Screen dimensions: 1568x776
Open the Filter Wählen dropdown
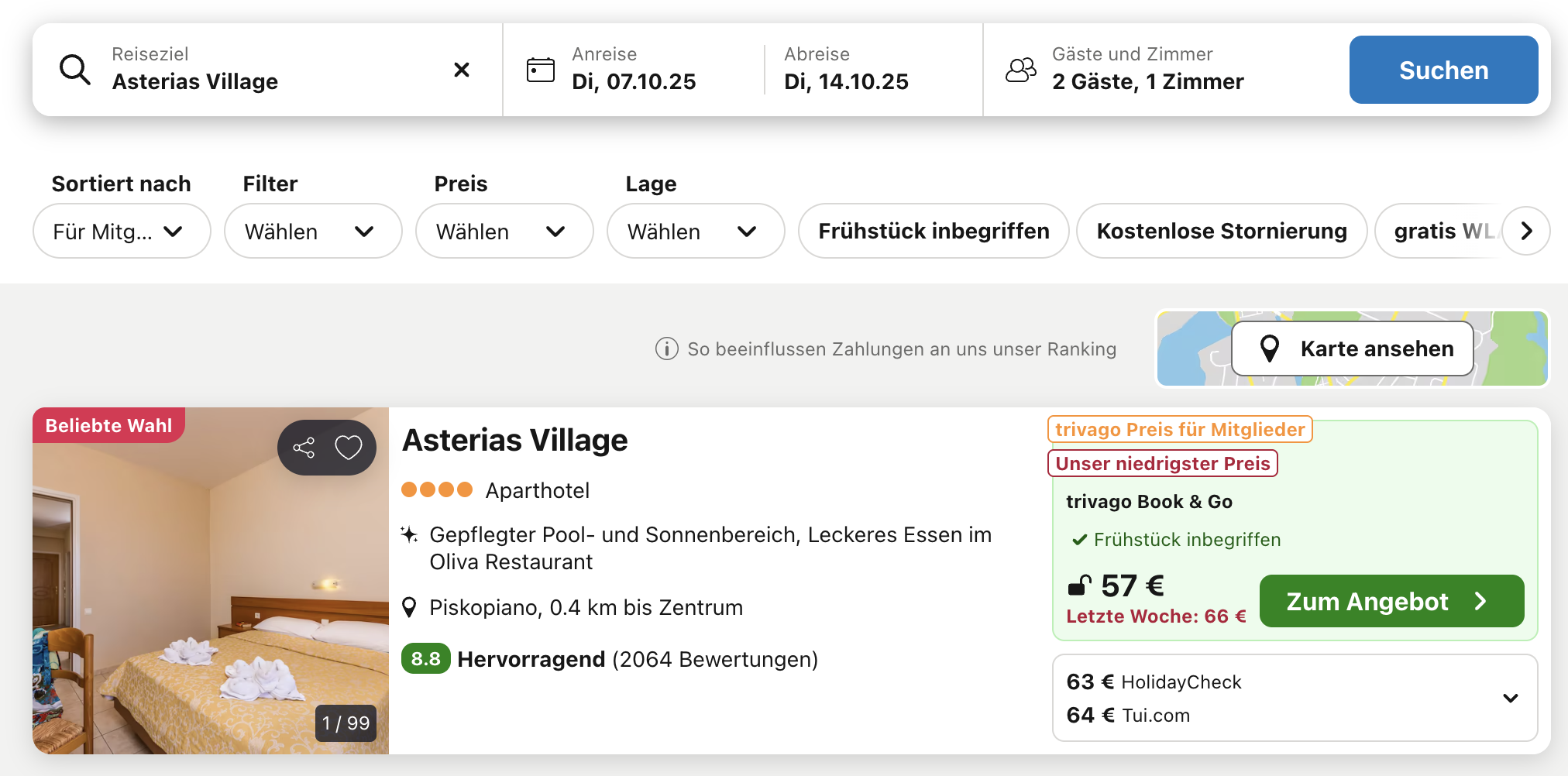click(x=313, y=231)
